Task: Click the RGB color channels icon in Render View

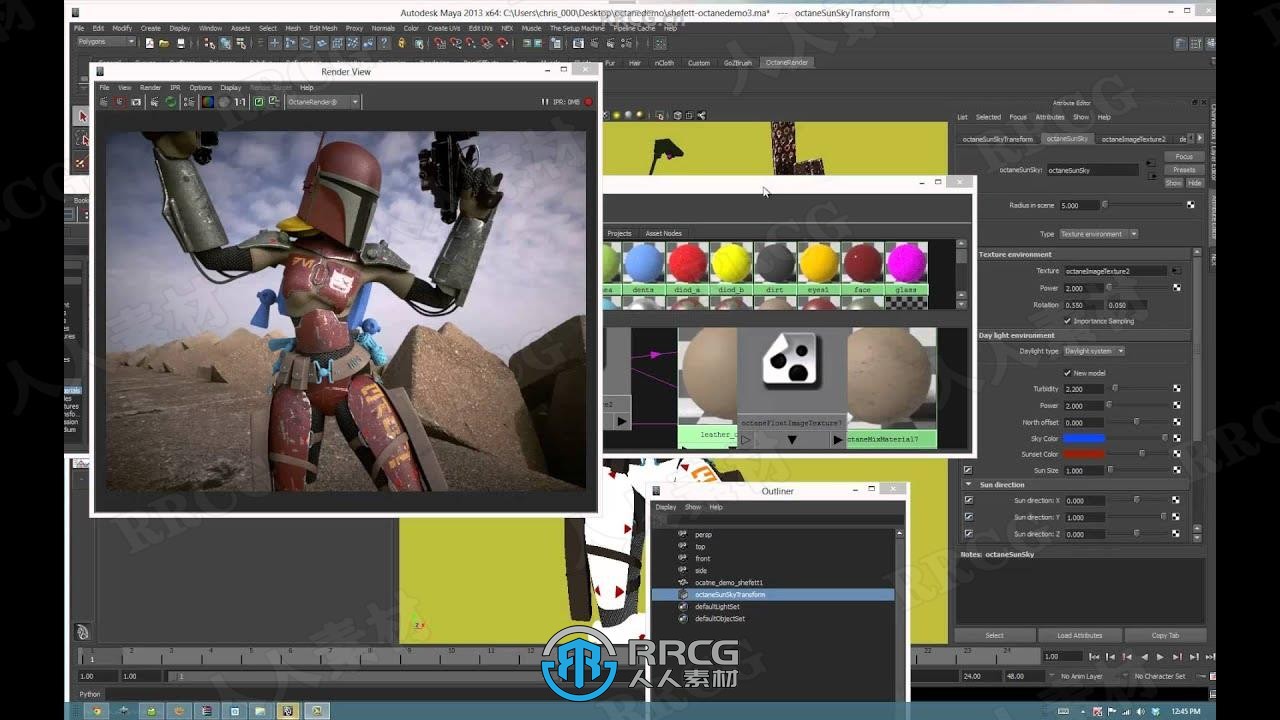Action: pos(208,102)
